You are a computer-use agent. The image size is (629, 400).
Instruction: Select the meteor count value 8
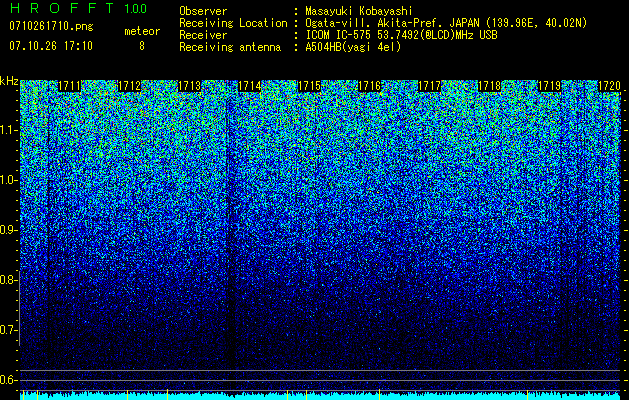[x=142, y=46]
